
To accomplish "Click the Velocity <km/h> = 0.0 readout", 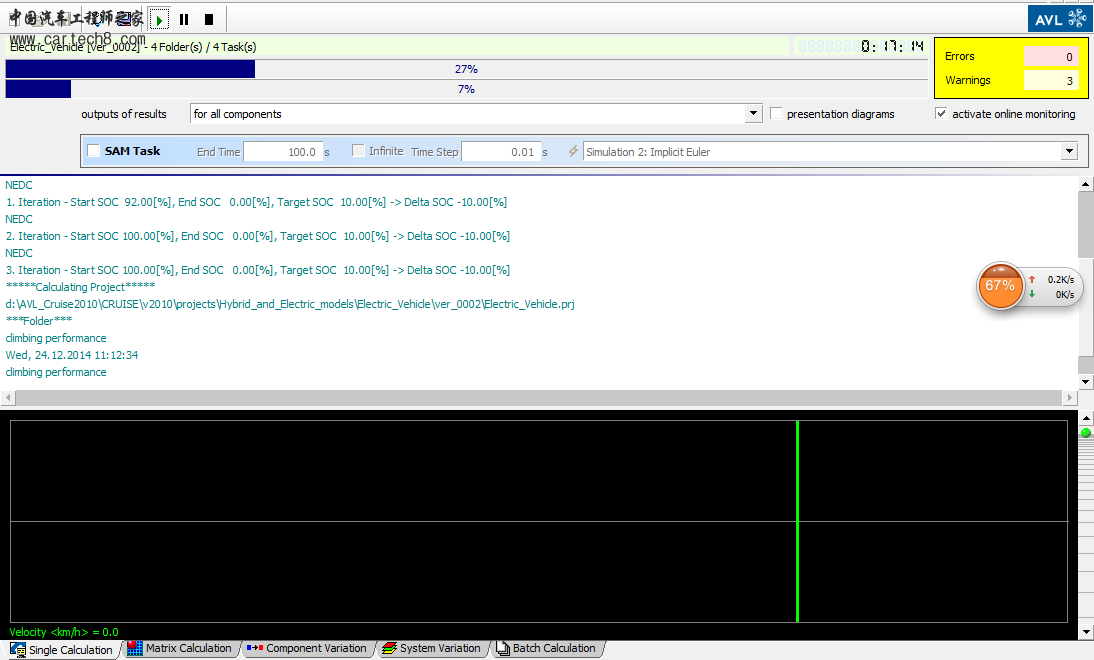I will 63,632.
